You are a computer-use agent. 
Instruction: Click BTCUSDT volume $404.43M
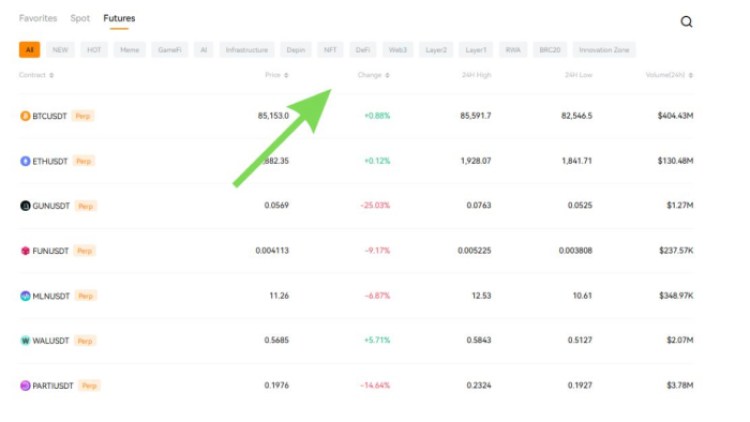click(675, 115)
